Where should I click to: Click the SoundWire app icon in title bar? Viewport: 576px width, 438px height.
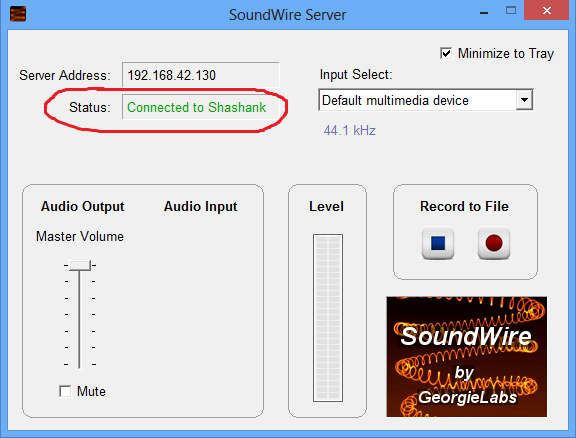(x=18, y=14)
